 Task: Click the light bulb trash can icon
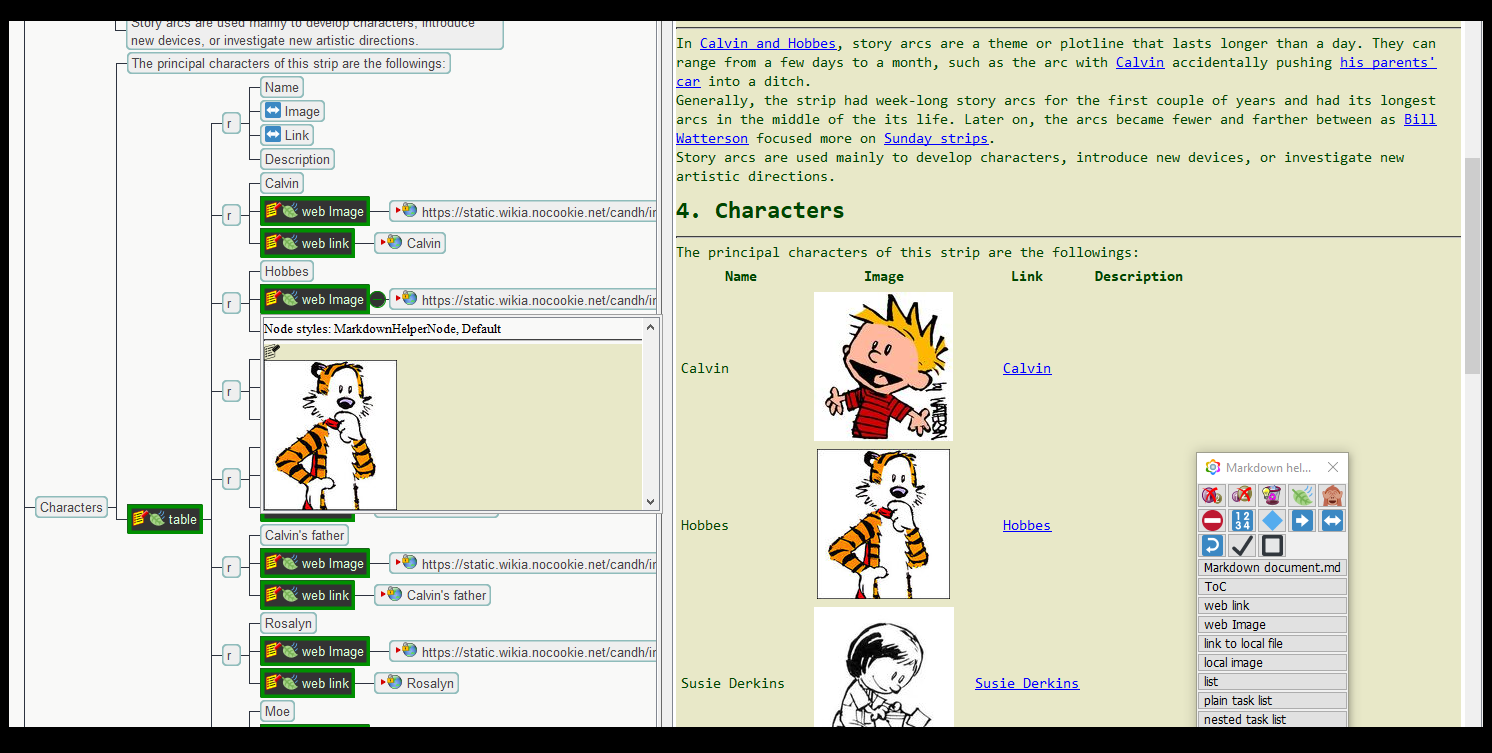pos(1272,495)
